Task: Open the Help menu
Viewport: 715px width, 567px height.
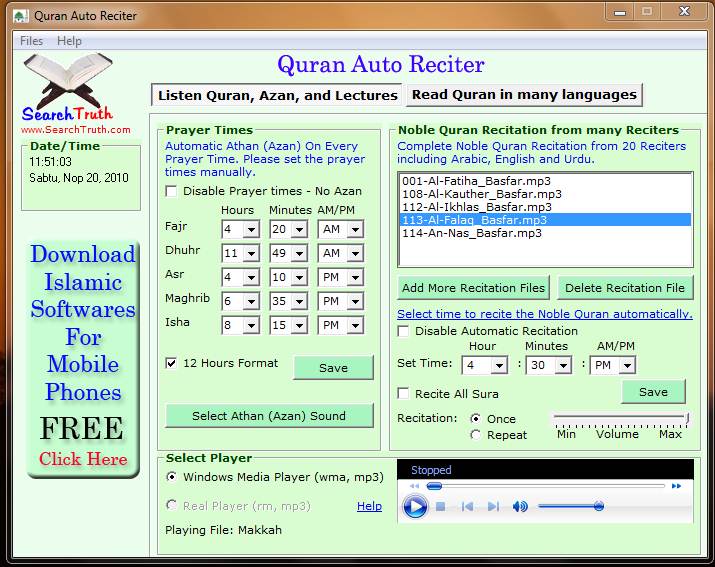Action: [x=69, y=41]
